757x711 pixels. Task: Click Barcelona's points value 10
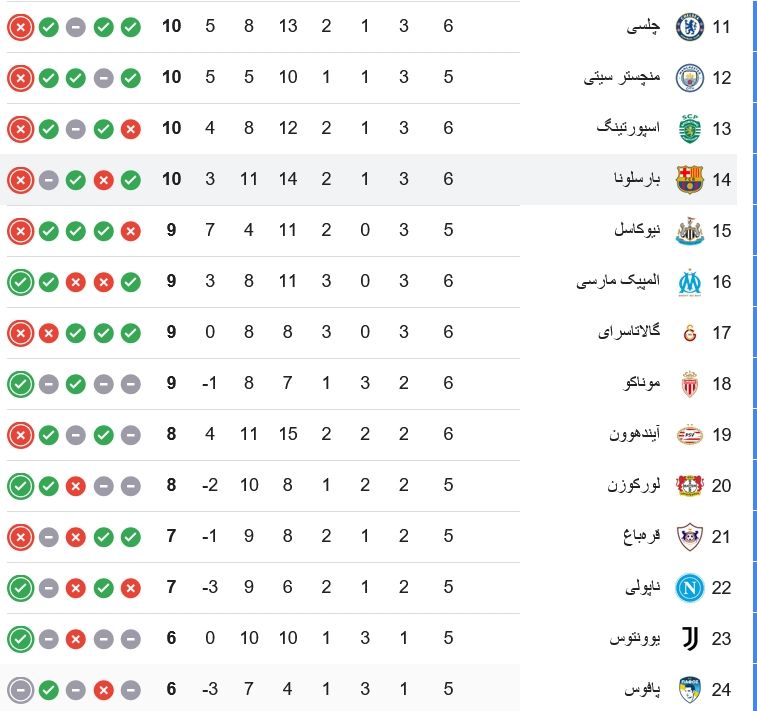pyautogui.click(x=171, y=179)
